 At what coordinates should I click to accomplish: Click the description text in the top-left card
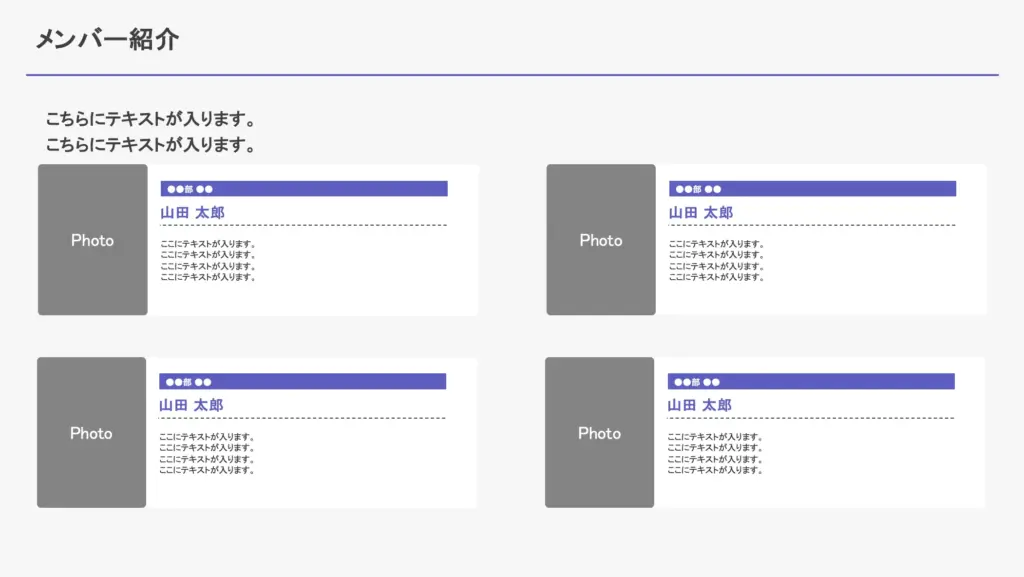click(208, 260)
